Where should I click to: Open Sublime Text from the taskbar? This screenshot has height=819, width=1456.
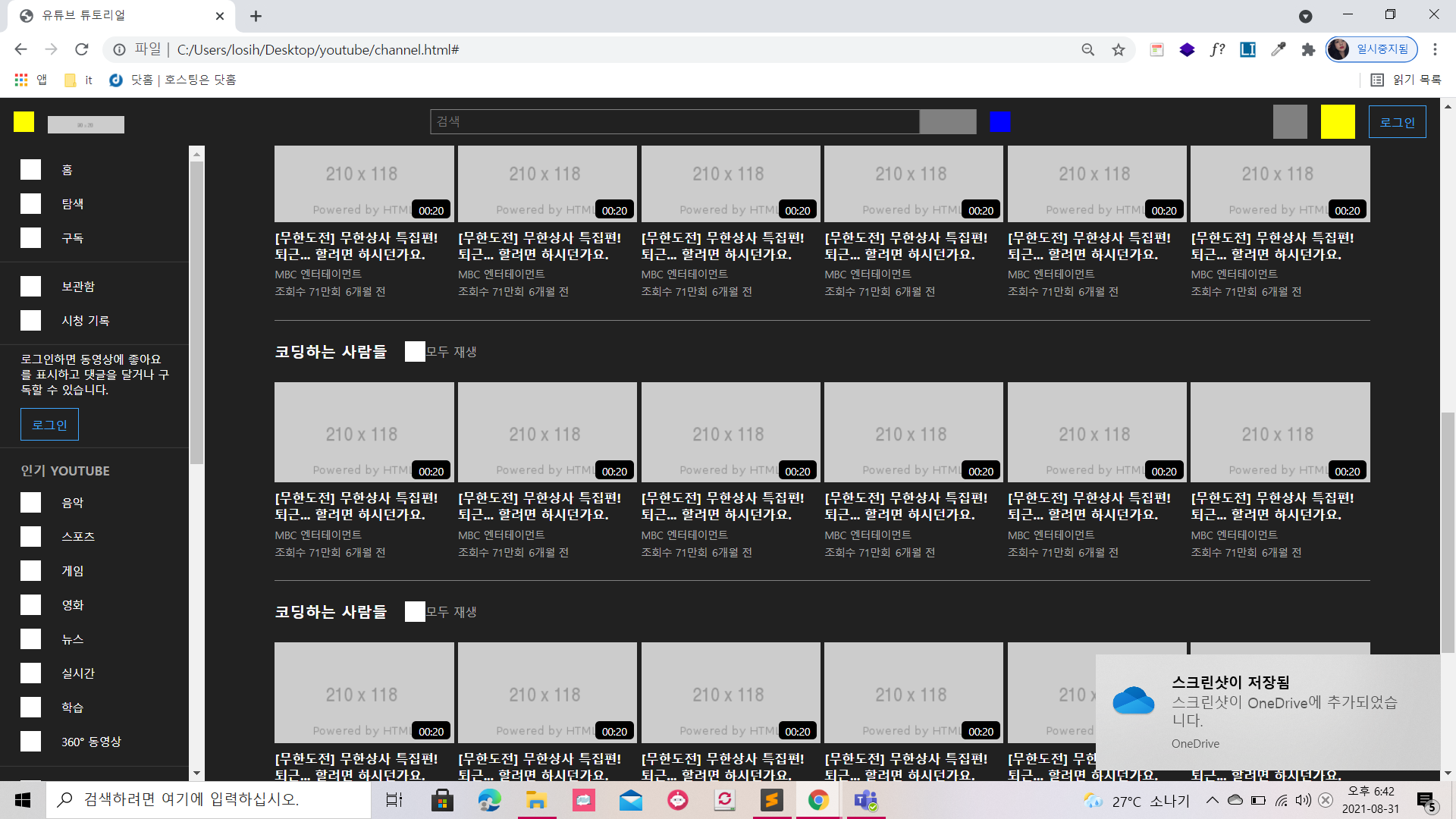(x=771, y=800)
